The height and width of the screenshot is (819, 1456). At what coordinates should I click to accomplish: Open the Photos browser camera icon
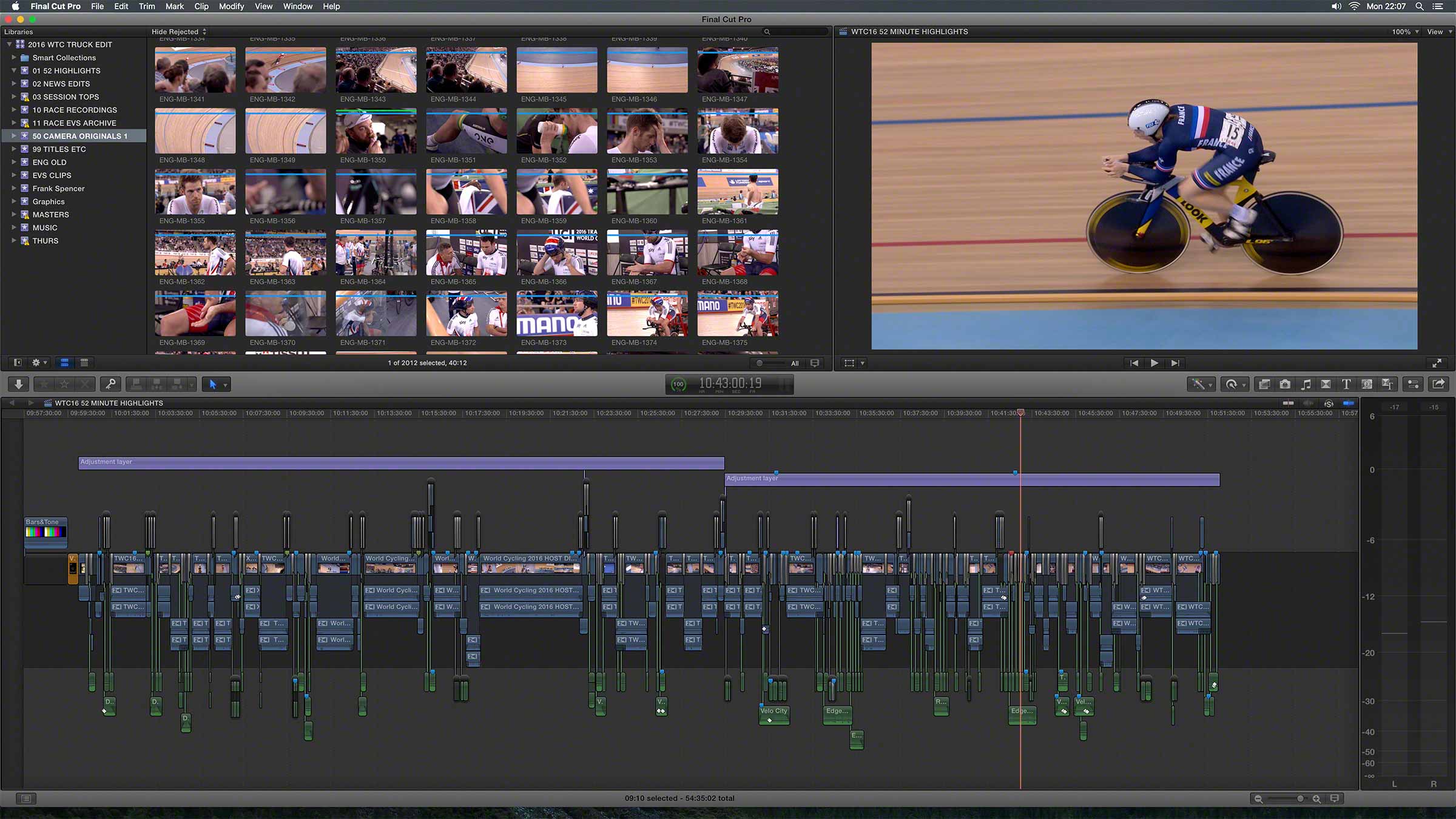point(1285,384)
